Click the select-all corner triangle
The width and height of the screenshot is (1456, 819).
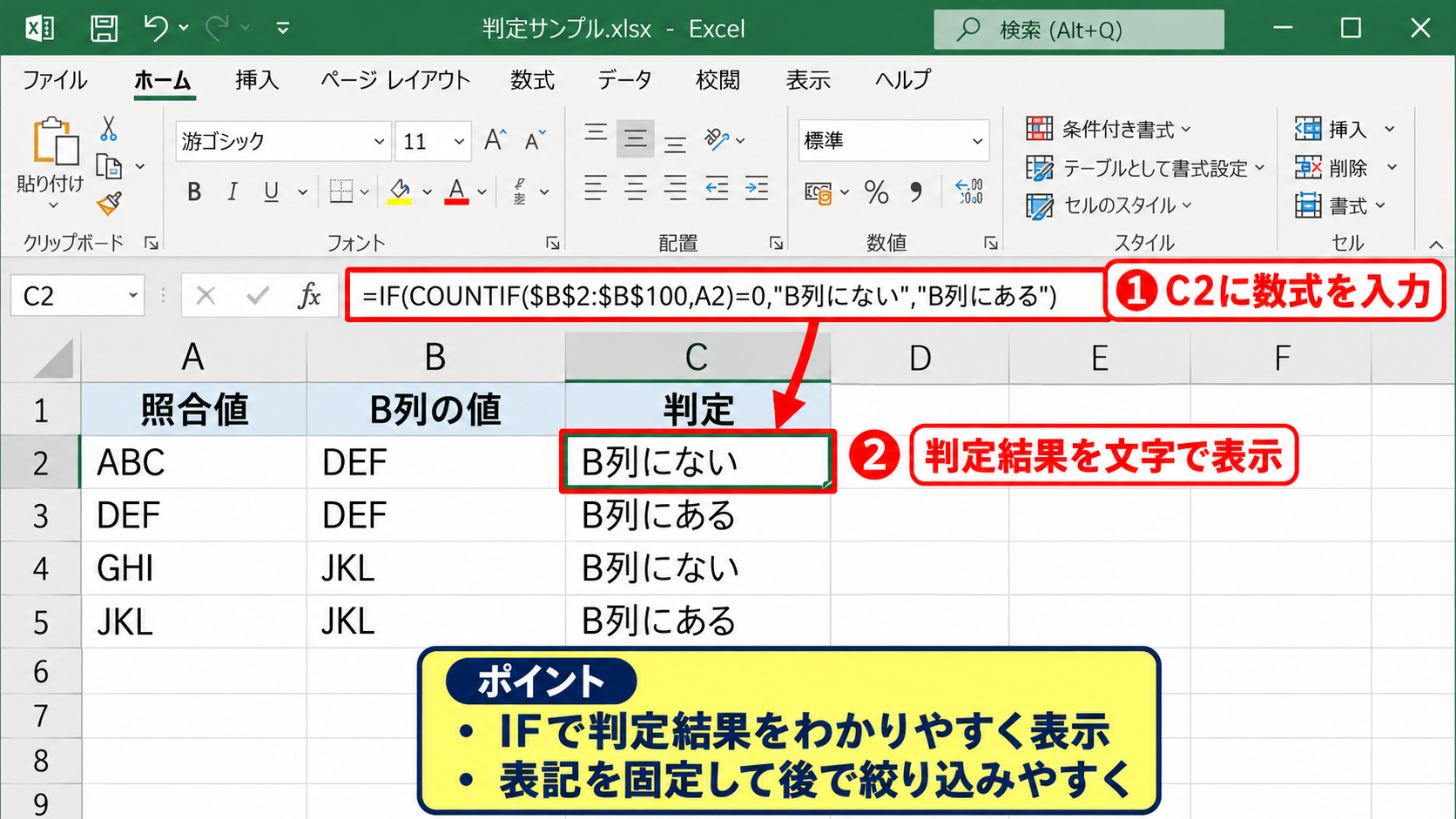coord(54,359)
